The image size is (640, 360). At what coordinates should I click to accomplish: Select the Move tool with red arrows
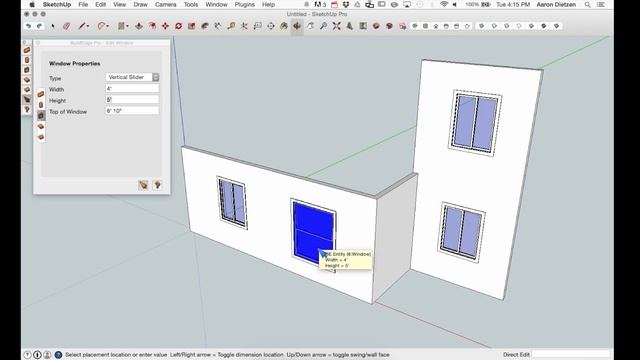(x=165, y=26)
